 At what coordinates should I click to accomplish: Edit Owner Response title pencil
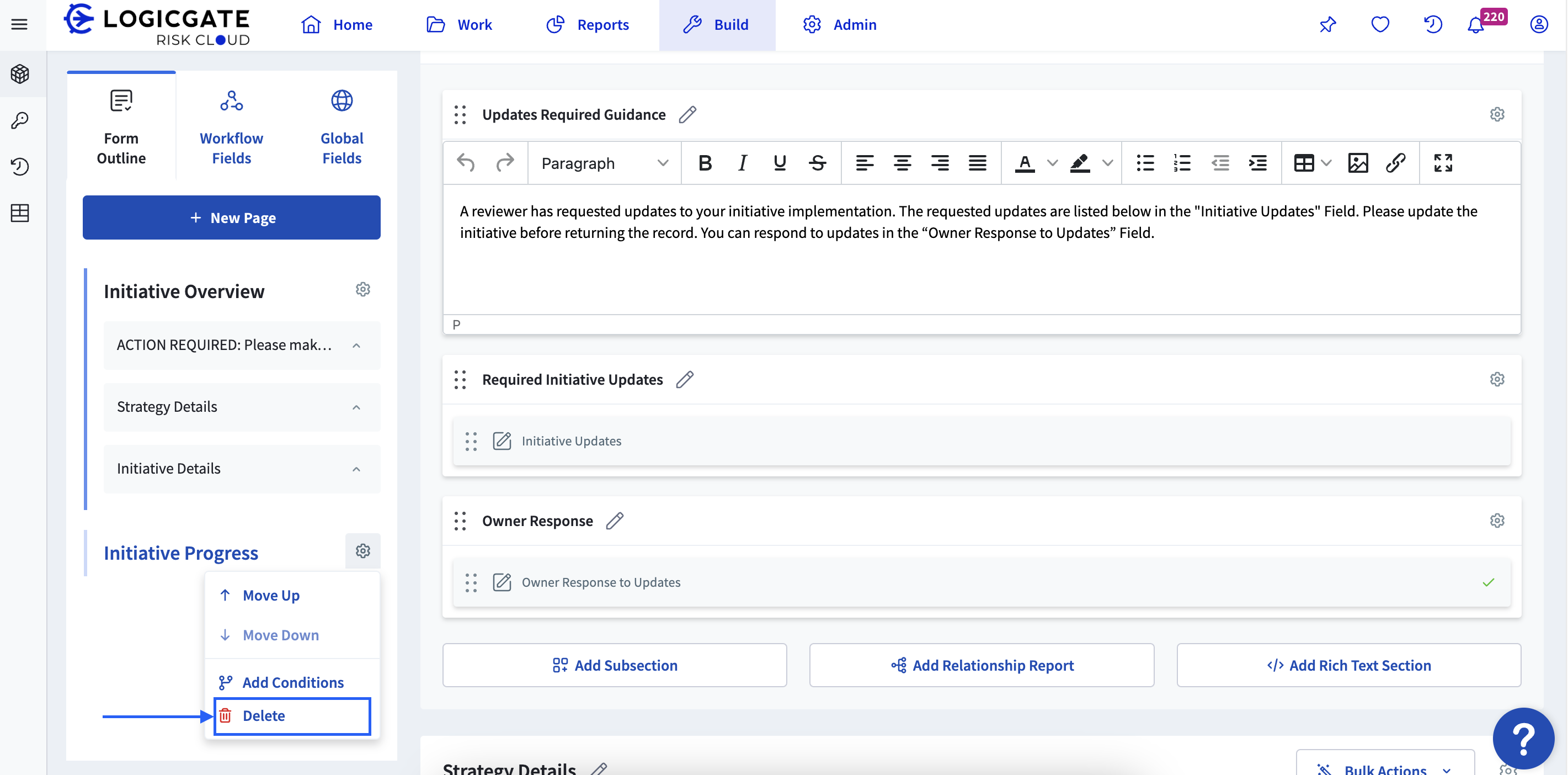[x=615, y=521]
